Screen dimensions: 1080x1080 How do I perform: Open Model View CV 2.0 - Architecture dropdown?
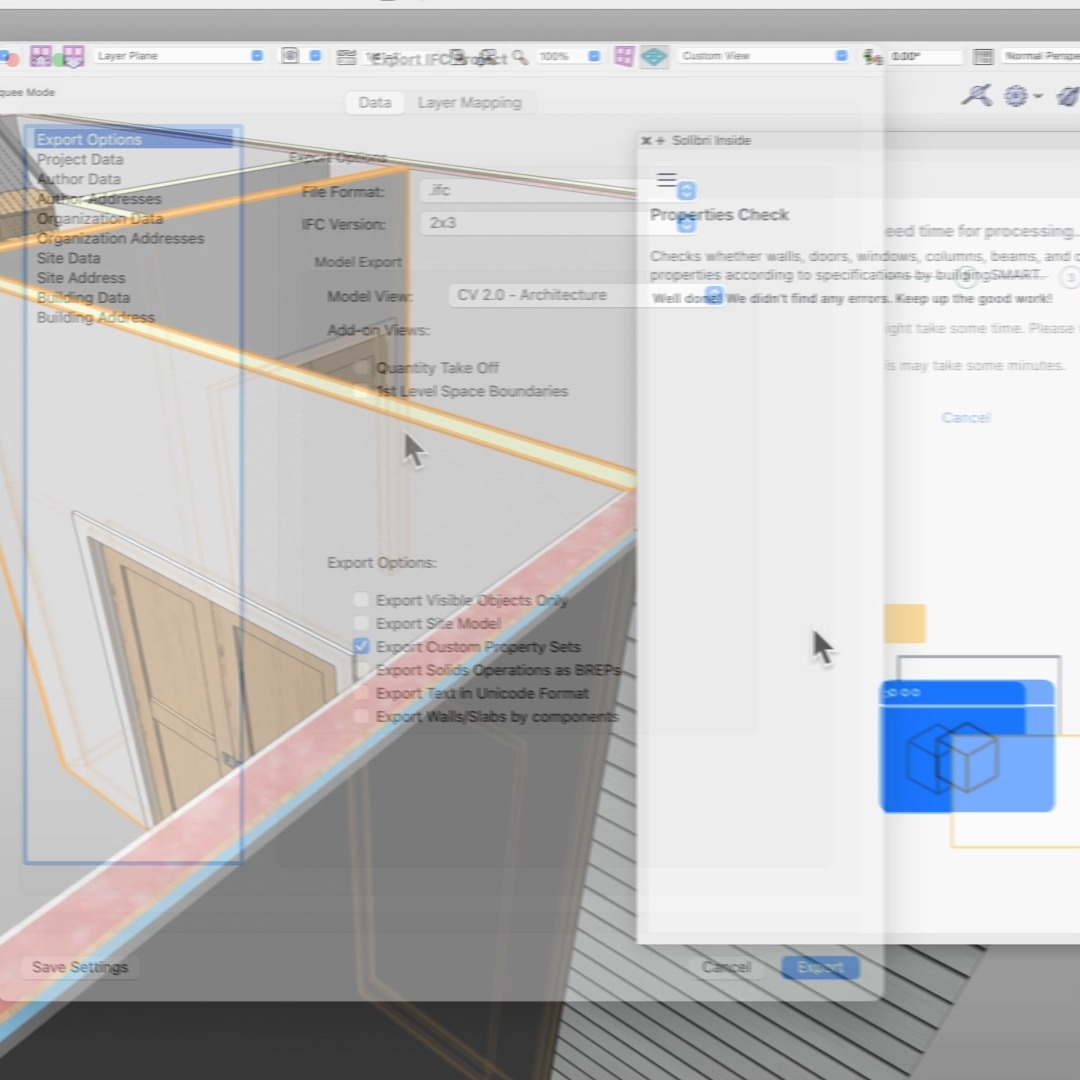[x=586, y=295]
